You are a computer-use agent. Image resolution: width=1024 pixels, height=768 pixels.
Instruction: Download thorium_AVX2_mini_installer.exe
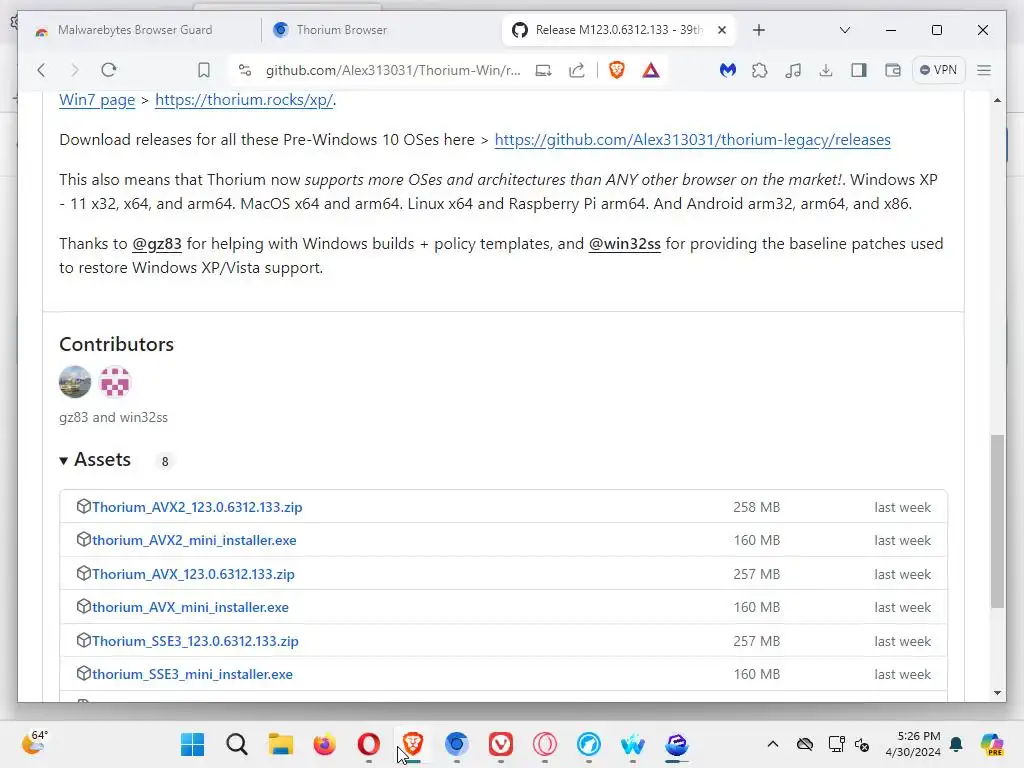click(x=194, y=540)
